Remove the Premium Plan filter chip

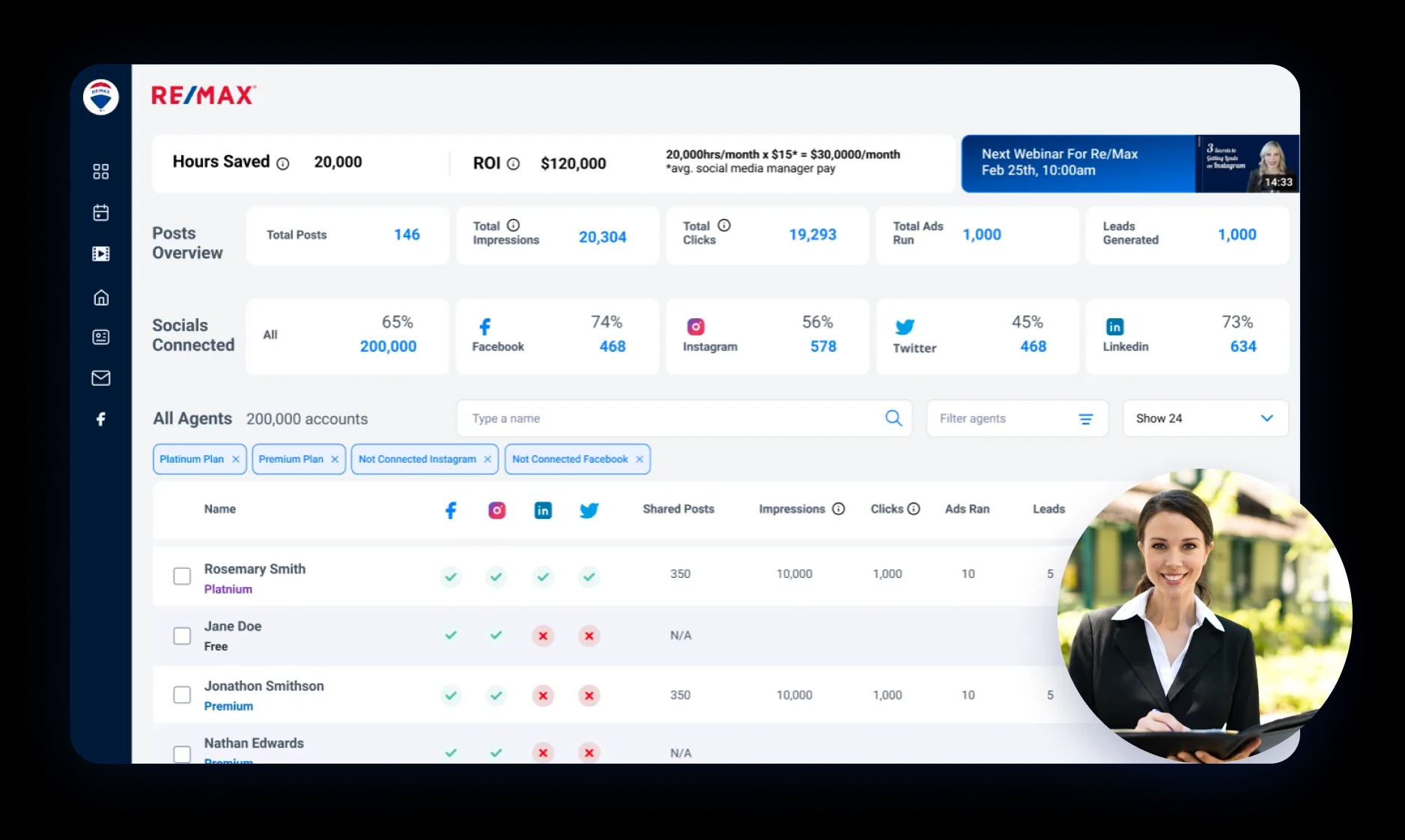335,459
